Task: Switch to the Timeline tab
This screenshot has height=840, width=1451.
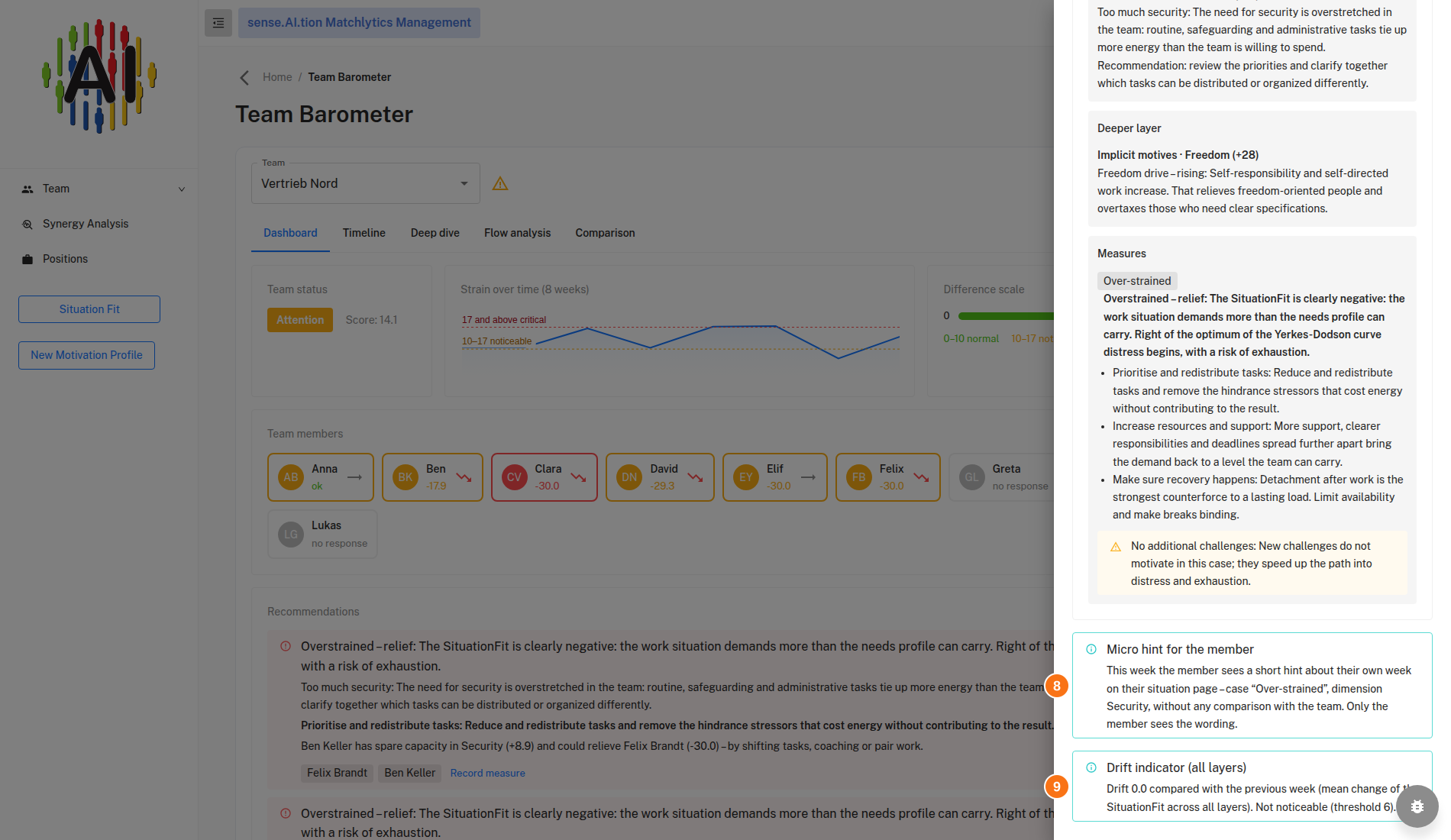Action: click(x=364, y=233)
